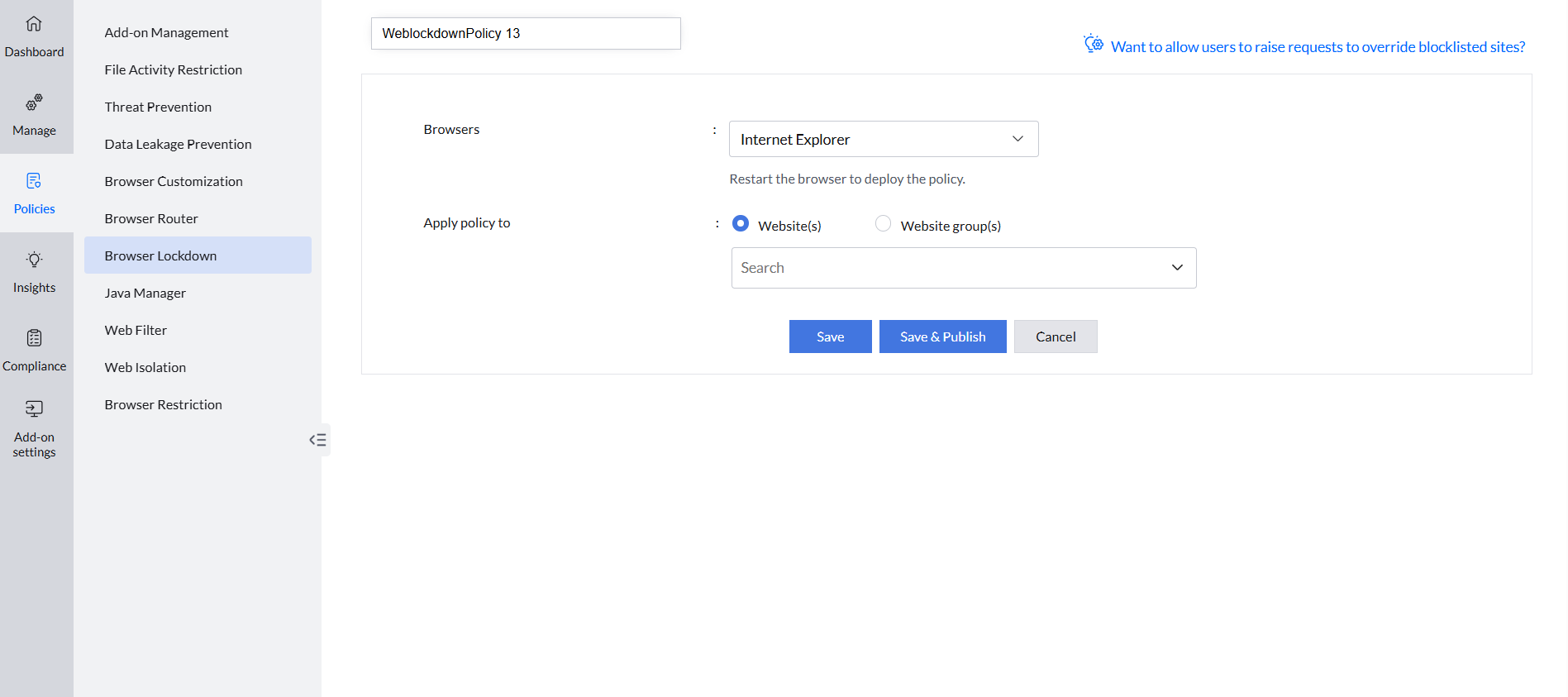
Task: Click the Save button
Action: click(830, 337)
